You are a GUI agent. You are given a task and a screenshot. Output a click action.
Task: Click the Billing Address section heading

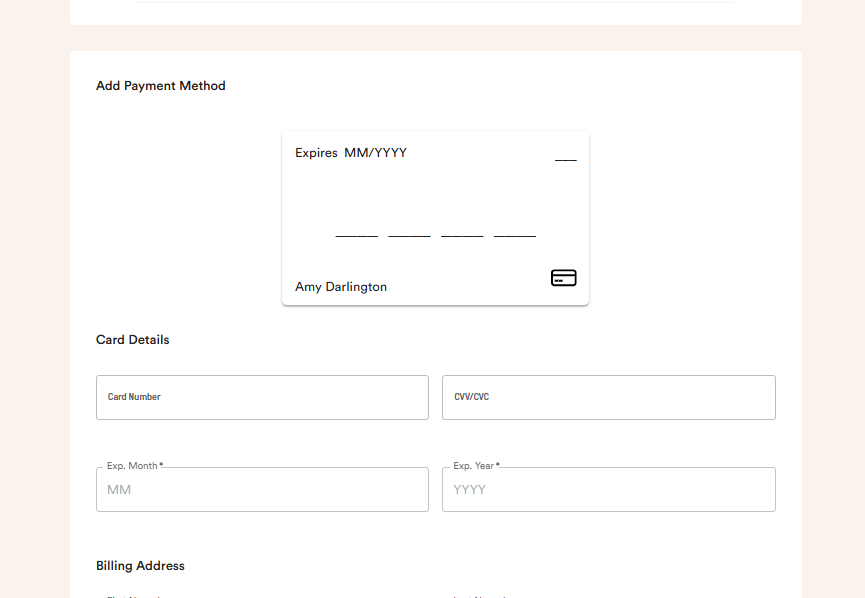(140, 566)
